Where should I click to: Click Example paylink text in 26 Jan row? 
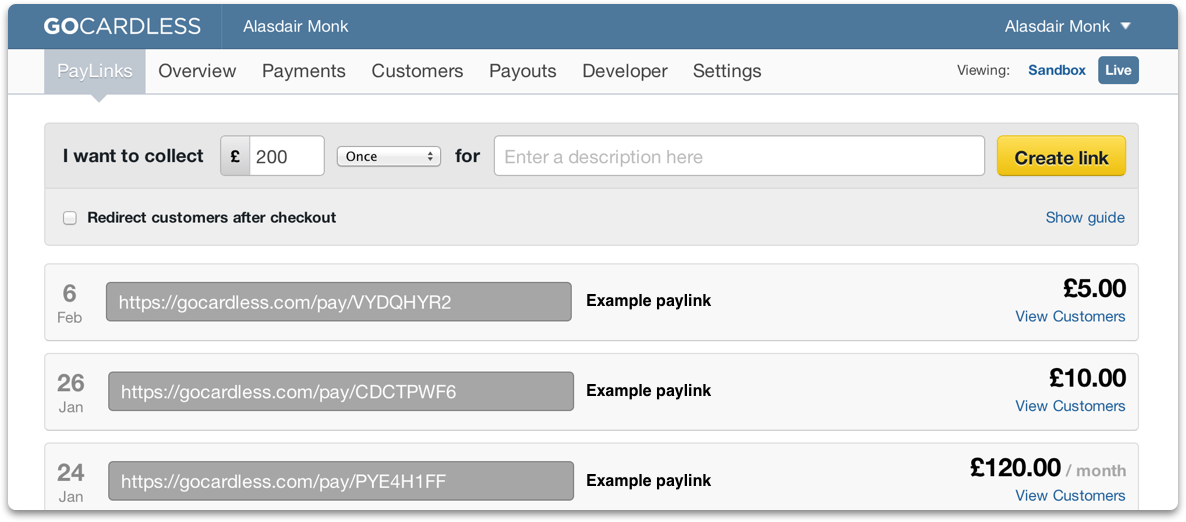pos(649,390)
